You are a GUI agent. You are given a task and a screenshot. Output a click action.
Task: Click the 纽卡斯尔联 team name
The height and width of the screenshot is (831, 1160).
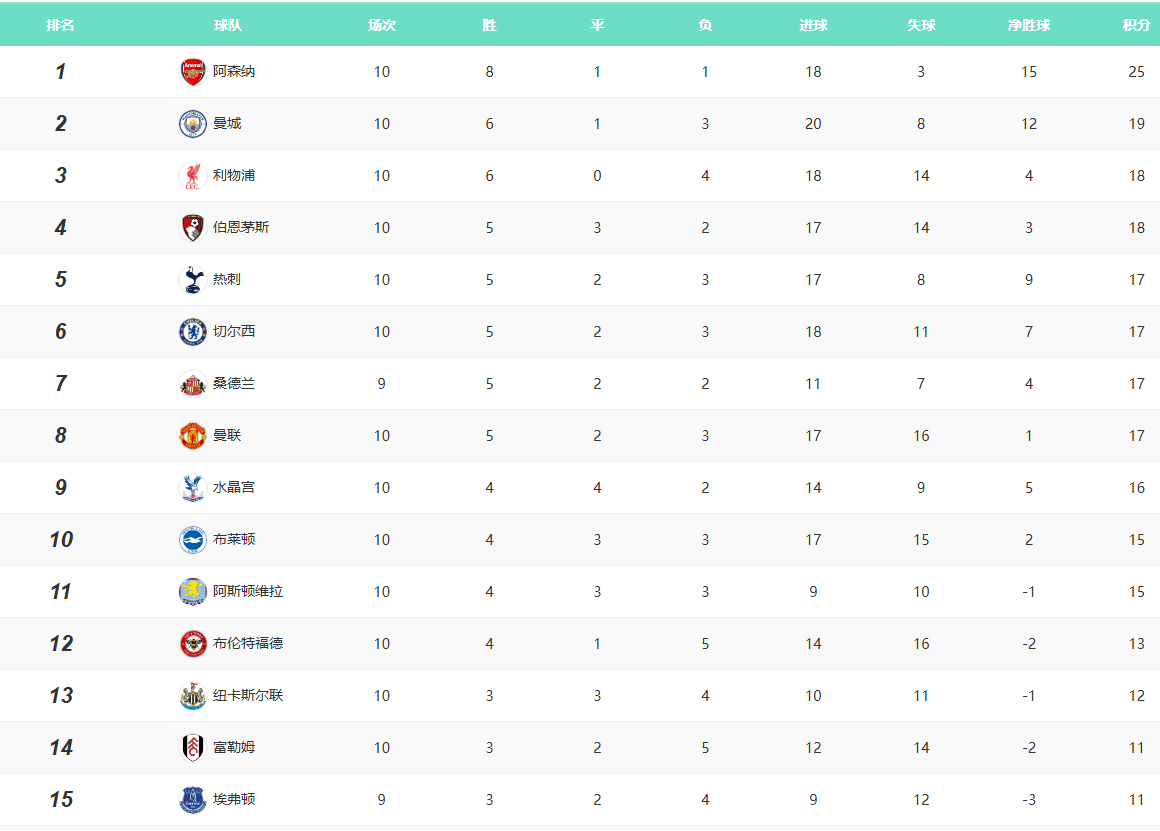(248, 696)
